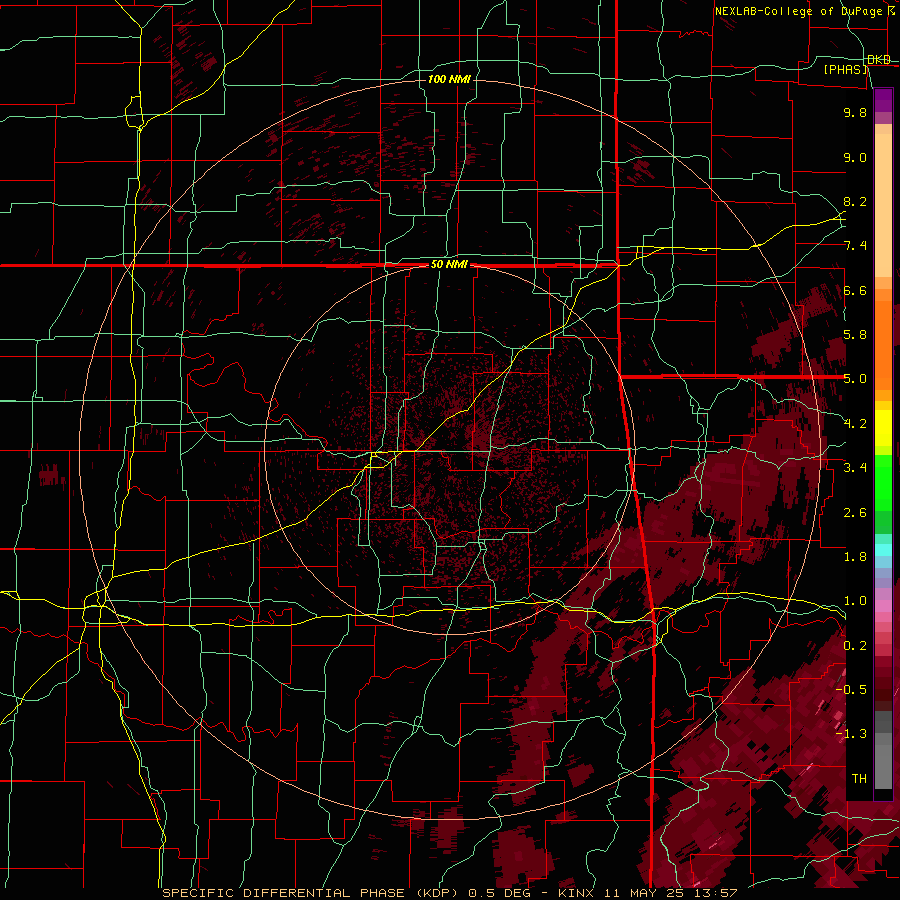Pick the yellow segment of color scale

[x=883, y=428]
